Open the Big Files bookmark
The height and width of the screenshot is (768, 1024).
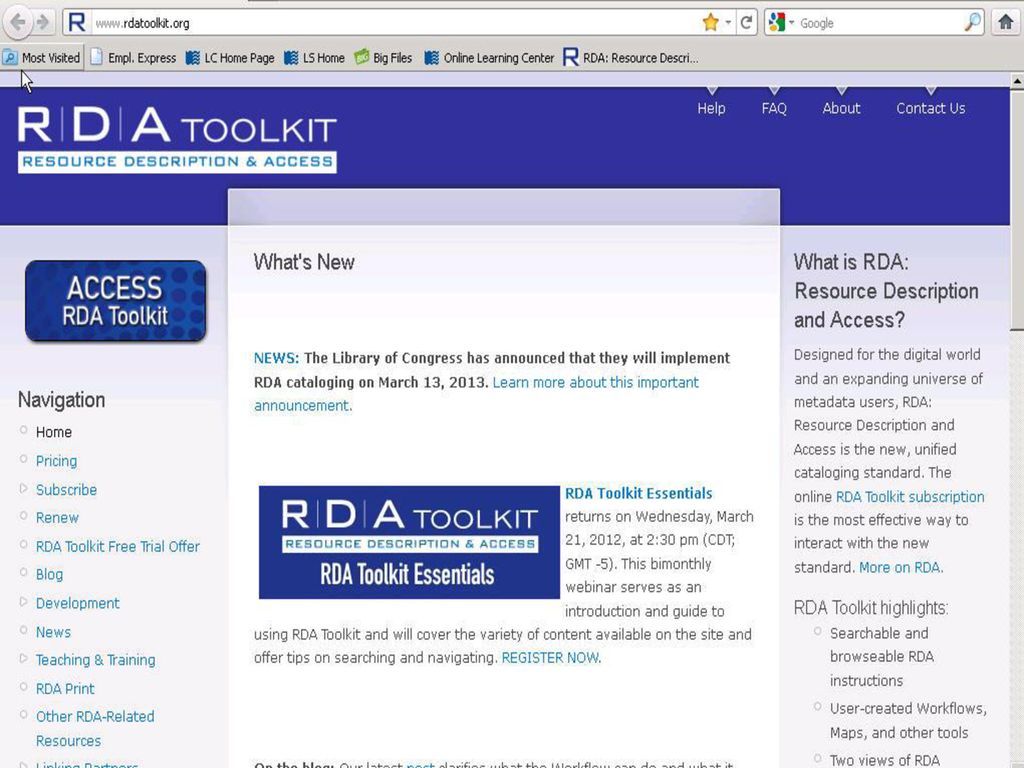tap(383, 57)
